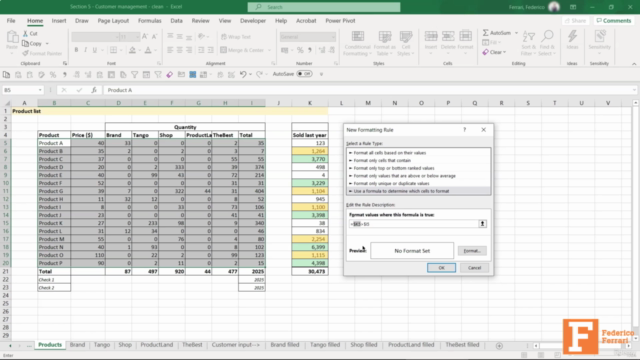Switch to the Page Layout ribbon tab

tap(113, 20)
